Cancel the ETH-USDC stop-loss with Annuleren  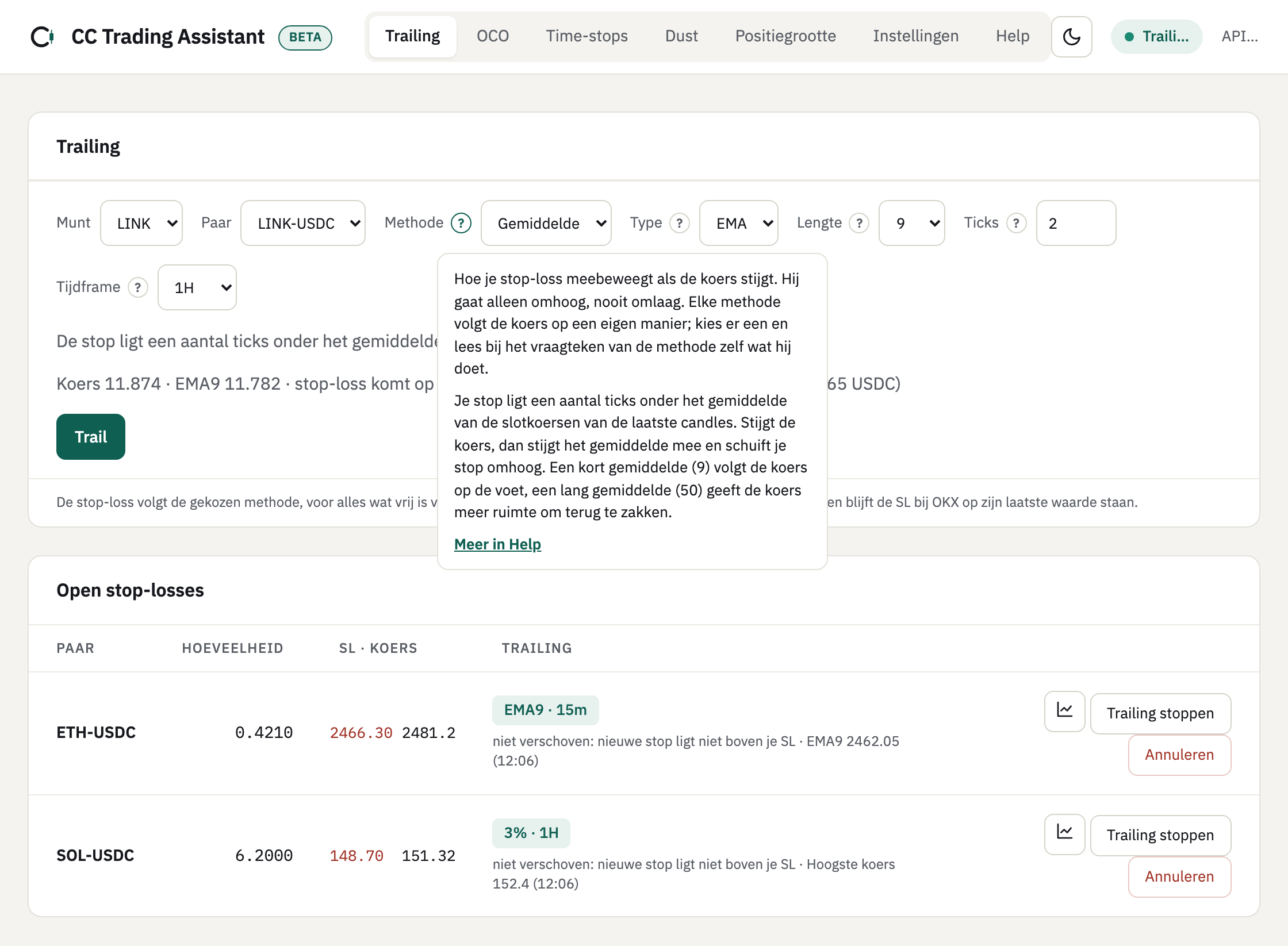pos(1179,755)
